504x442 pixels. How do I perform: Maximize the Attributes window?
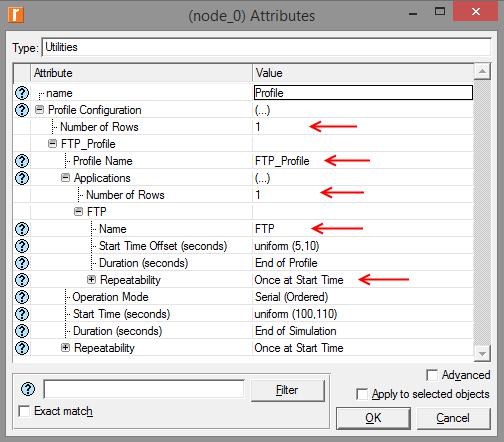coord(440,12)
